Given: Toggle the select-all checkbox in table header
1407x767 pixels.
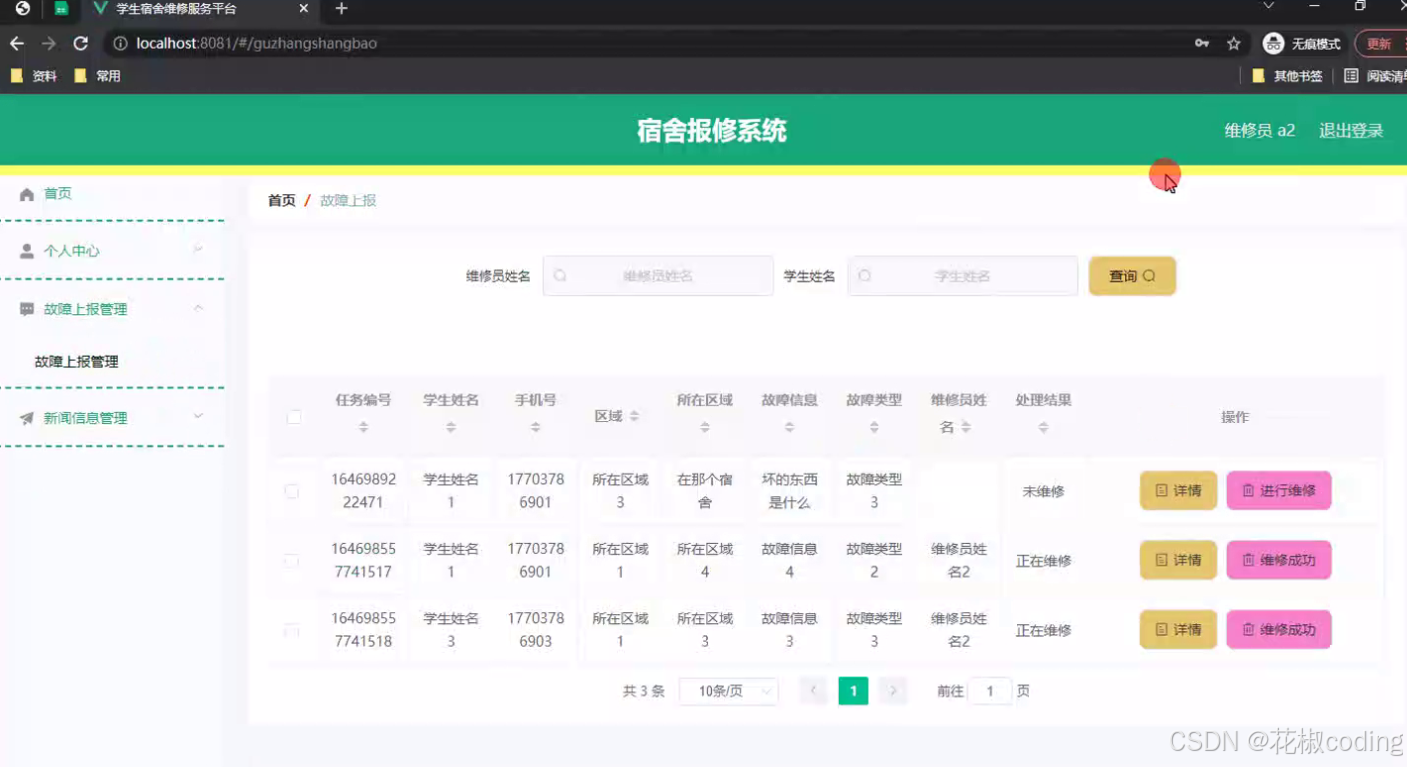Looking at the screenshot, I should (x=294, y=417).
